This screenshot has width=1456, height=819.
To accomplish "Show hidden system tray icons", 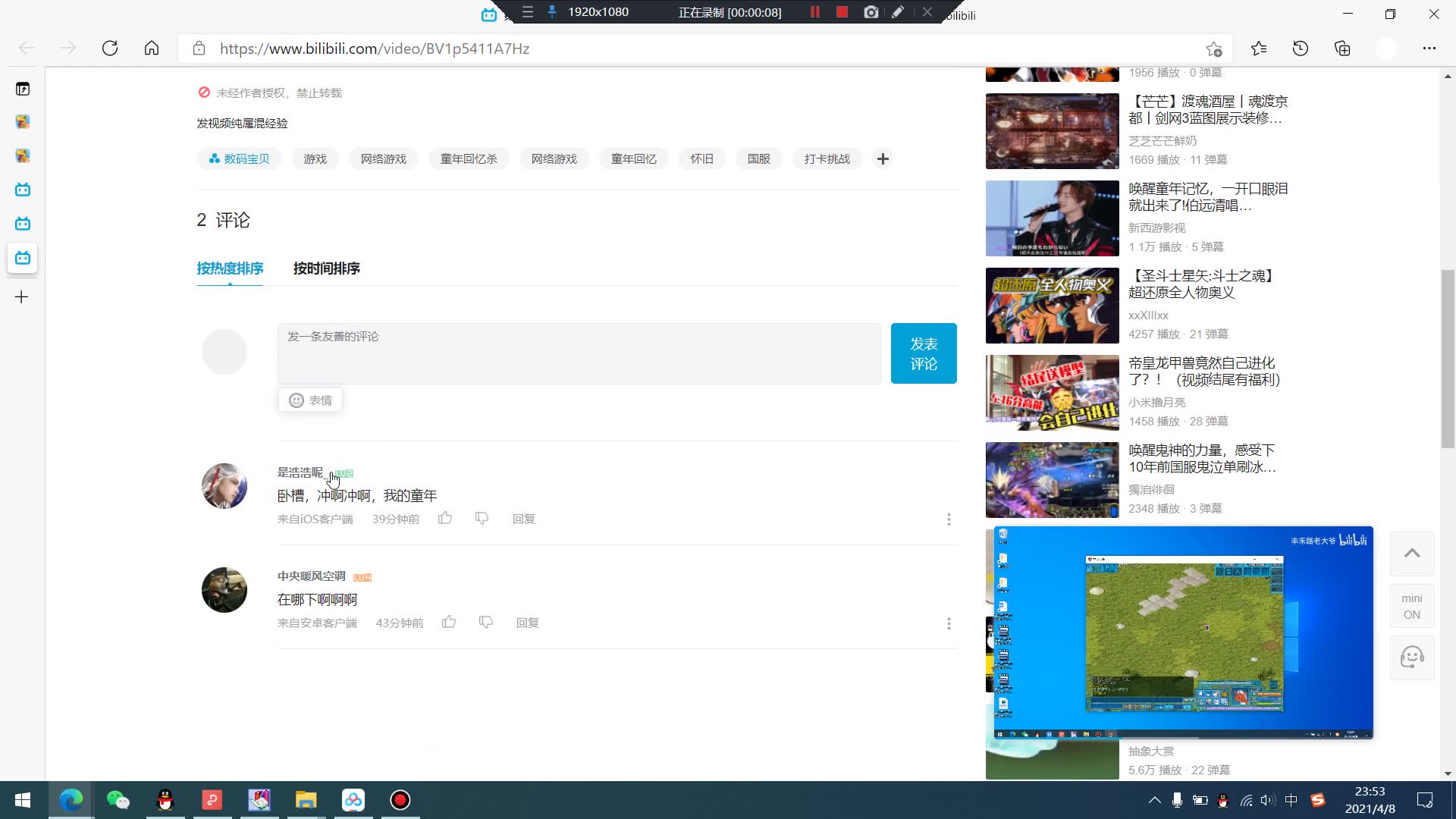I will point(1155,800).
